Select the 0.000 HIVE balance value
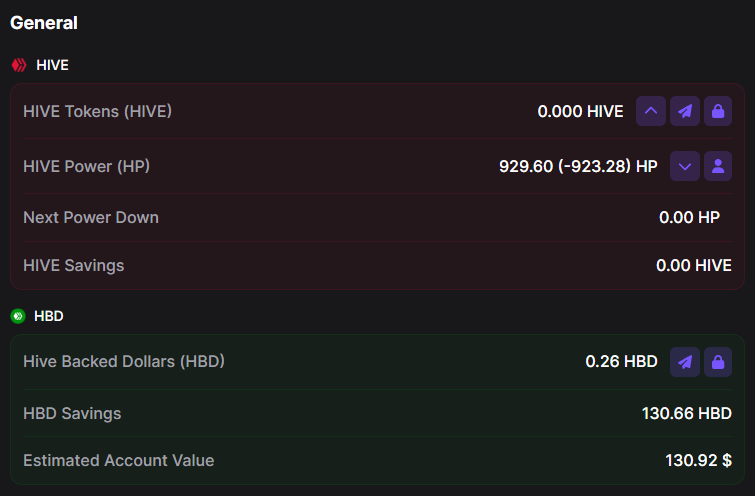The width and height of the screenshot is (755, 496). [x=580, y=111]
